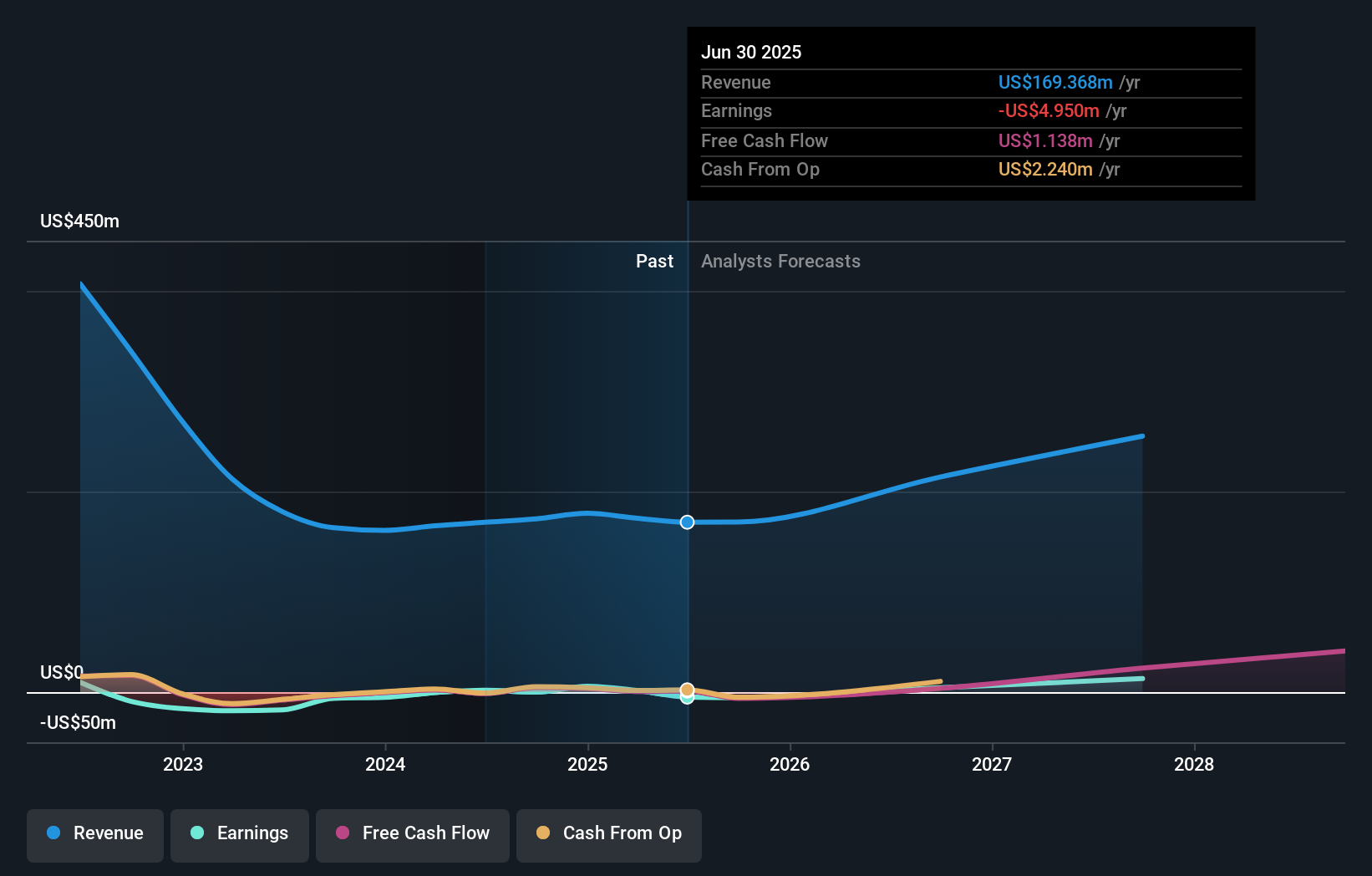Click the blue Revenue legend dot

pos(53,833)
